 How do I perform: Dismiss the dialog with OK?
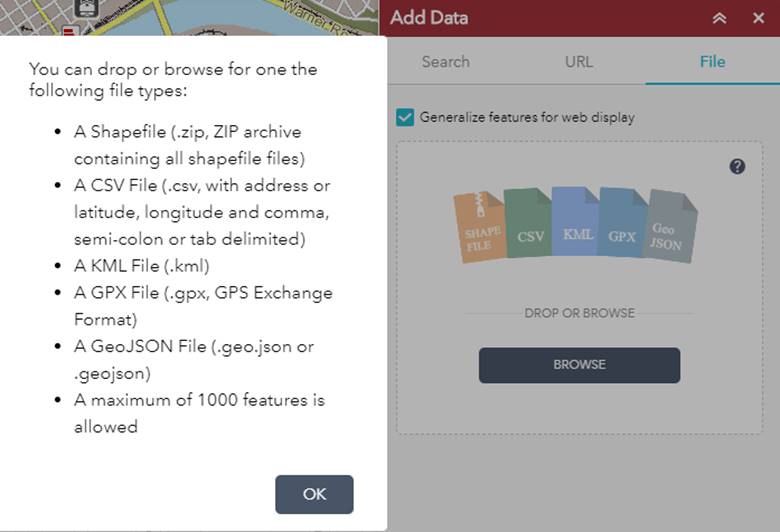[314, 494]
